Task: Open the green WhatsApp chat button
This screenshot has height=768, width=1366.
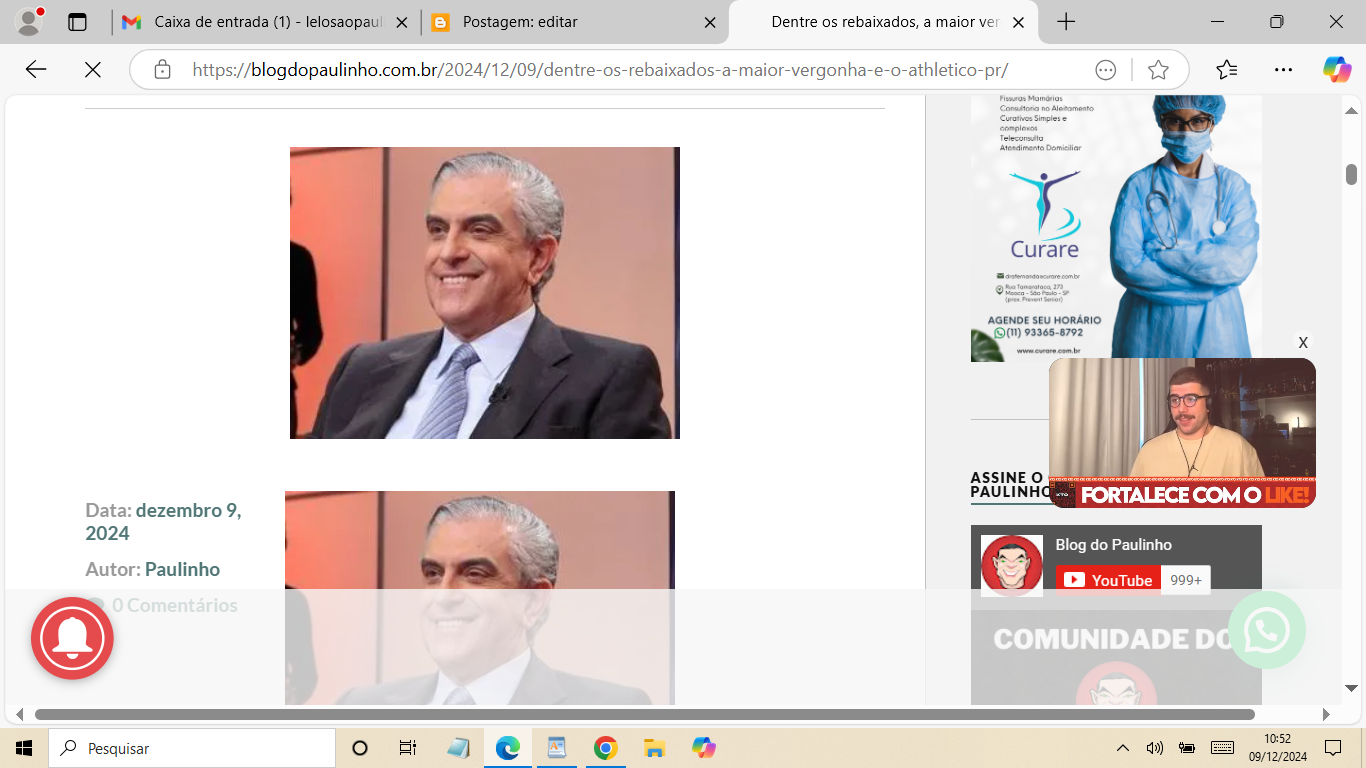Action: [1267, 630]
